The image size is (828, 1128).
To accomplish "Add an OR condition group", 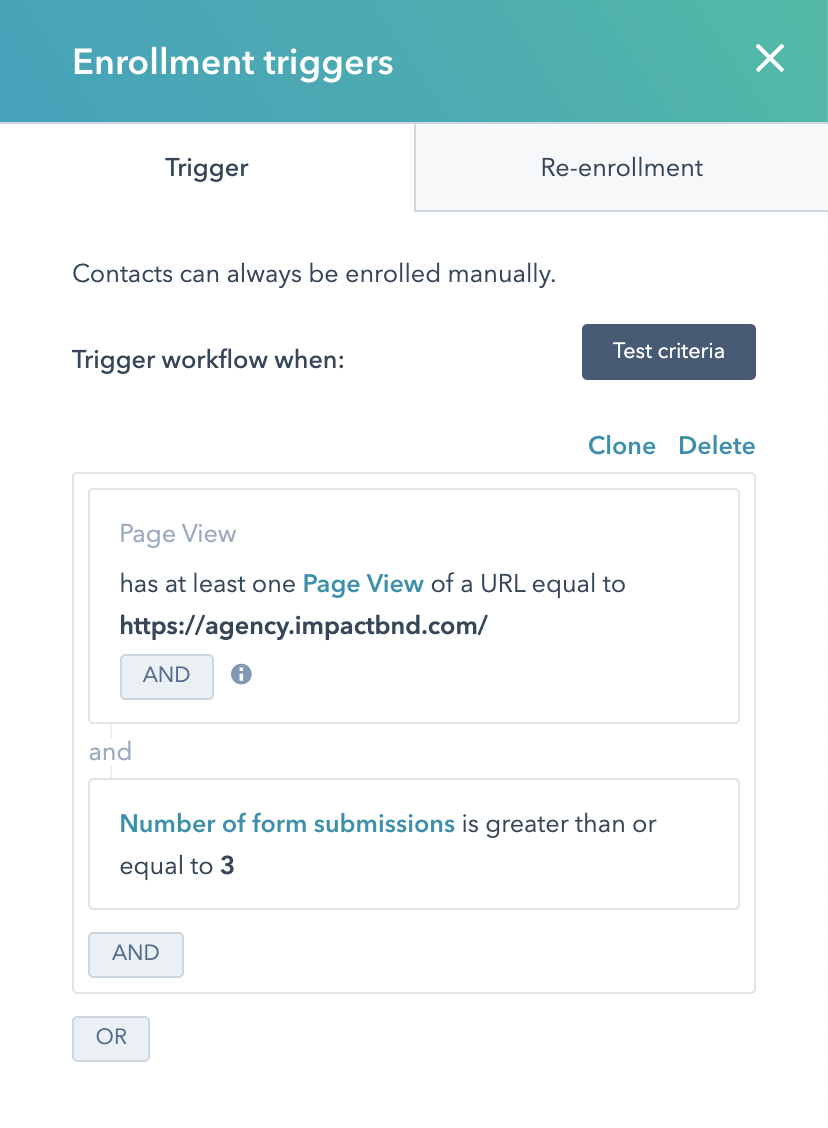I will pyautogui.click(x=110, y=1038).
